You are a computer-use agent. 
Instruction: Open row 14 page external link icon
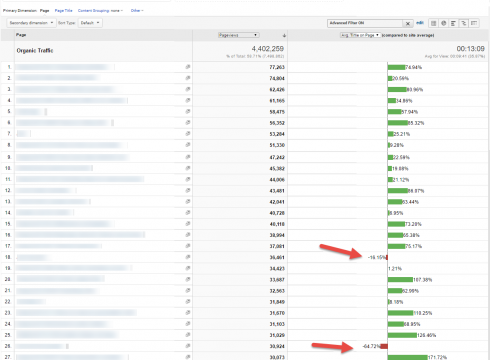tap(188, 213)
